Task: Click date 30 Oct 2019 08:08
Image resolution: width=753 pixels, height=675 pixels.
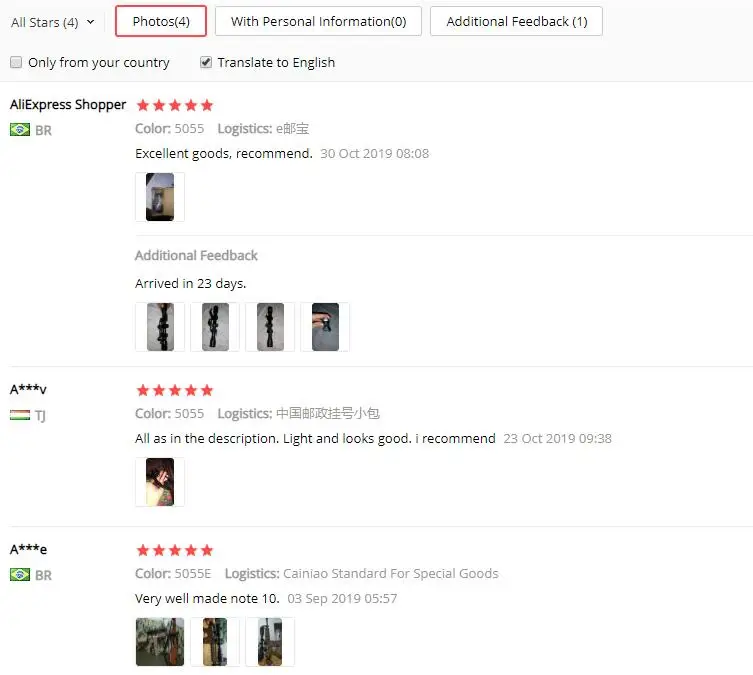Action: coord(375,154)
